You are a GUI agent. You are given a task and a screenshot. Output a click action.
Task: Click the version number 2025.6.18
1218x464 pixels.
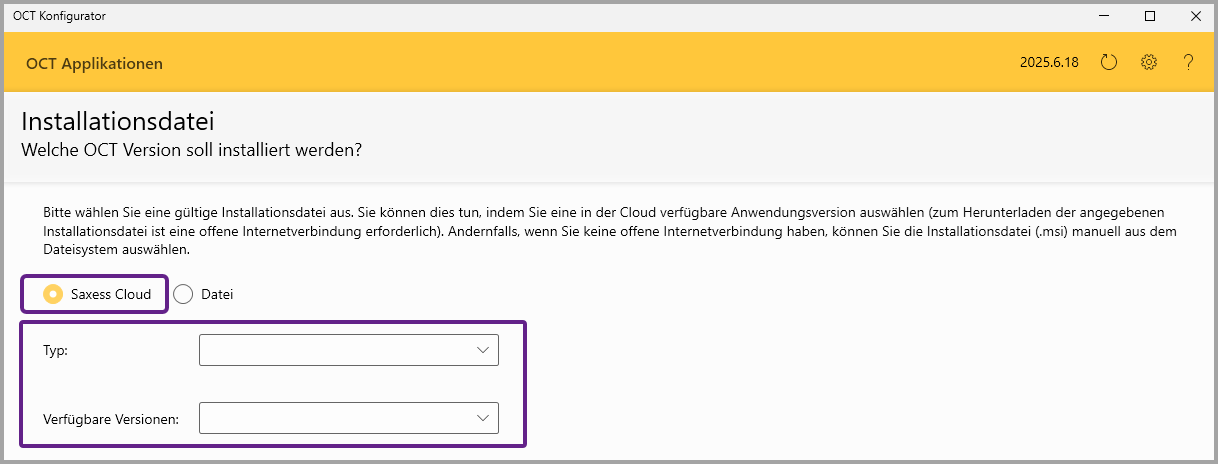pos(1049,63)
